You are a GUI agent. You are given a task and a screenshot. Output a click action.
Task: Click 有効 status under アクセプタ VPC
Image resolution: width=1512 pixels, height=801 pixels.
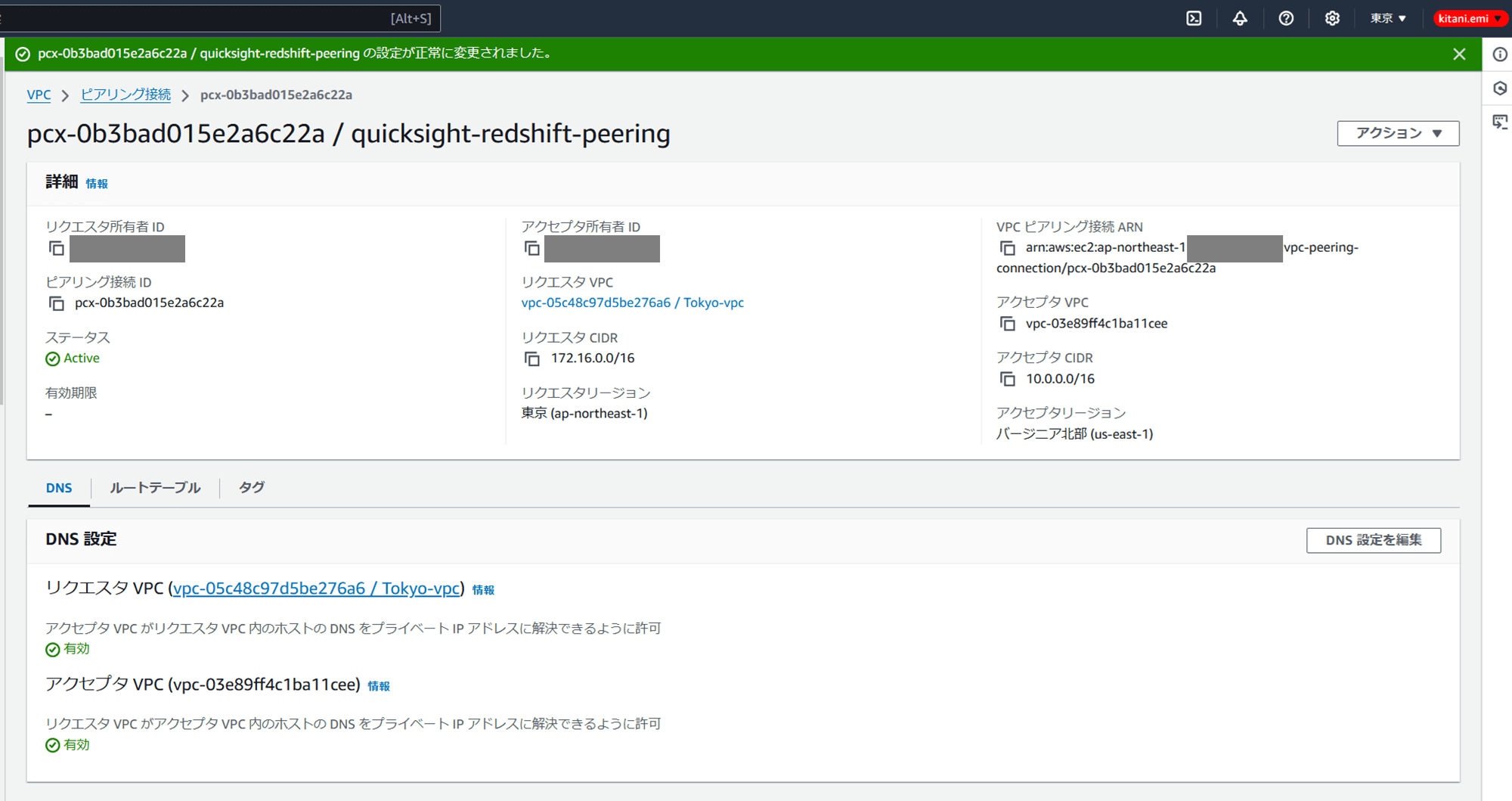tap(76, 745)
